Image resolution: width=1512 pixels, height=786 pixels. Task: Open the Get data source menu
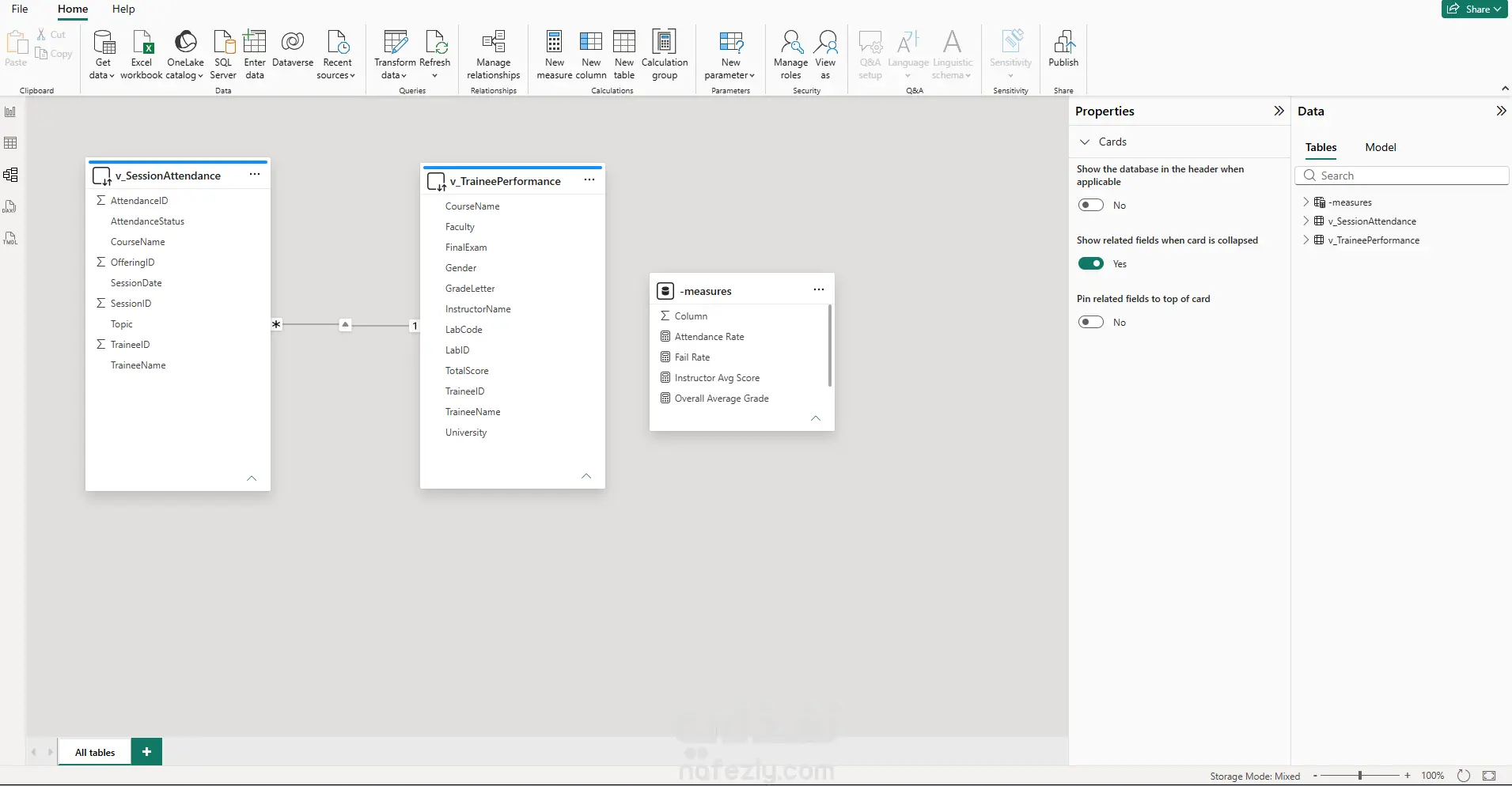[x=103, y=54]
